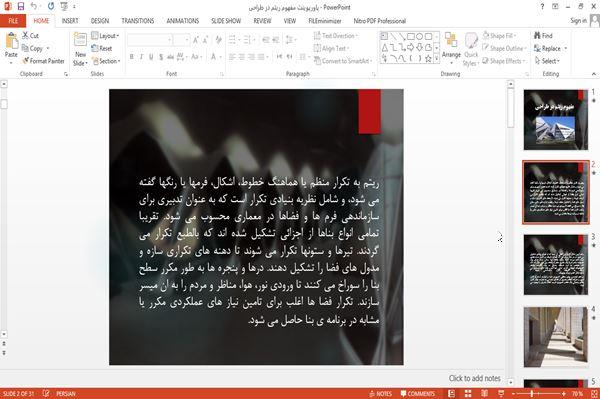The width and height of the screenshot is (600, 399).
Task: Switch to the TRANSITIONS tab
Action: pos(138,21)
